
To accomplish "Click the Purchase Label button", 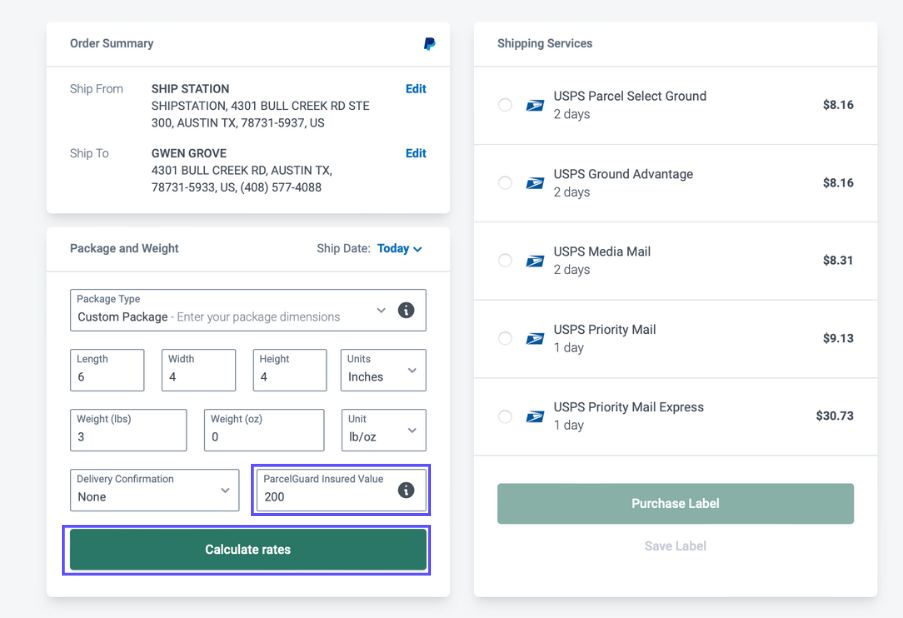I will tap(676, 503).
